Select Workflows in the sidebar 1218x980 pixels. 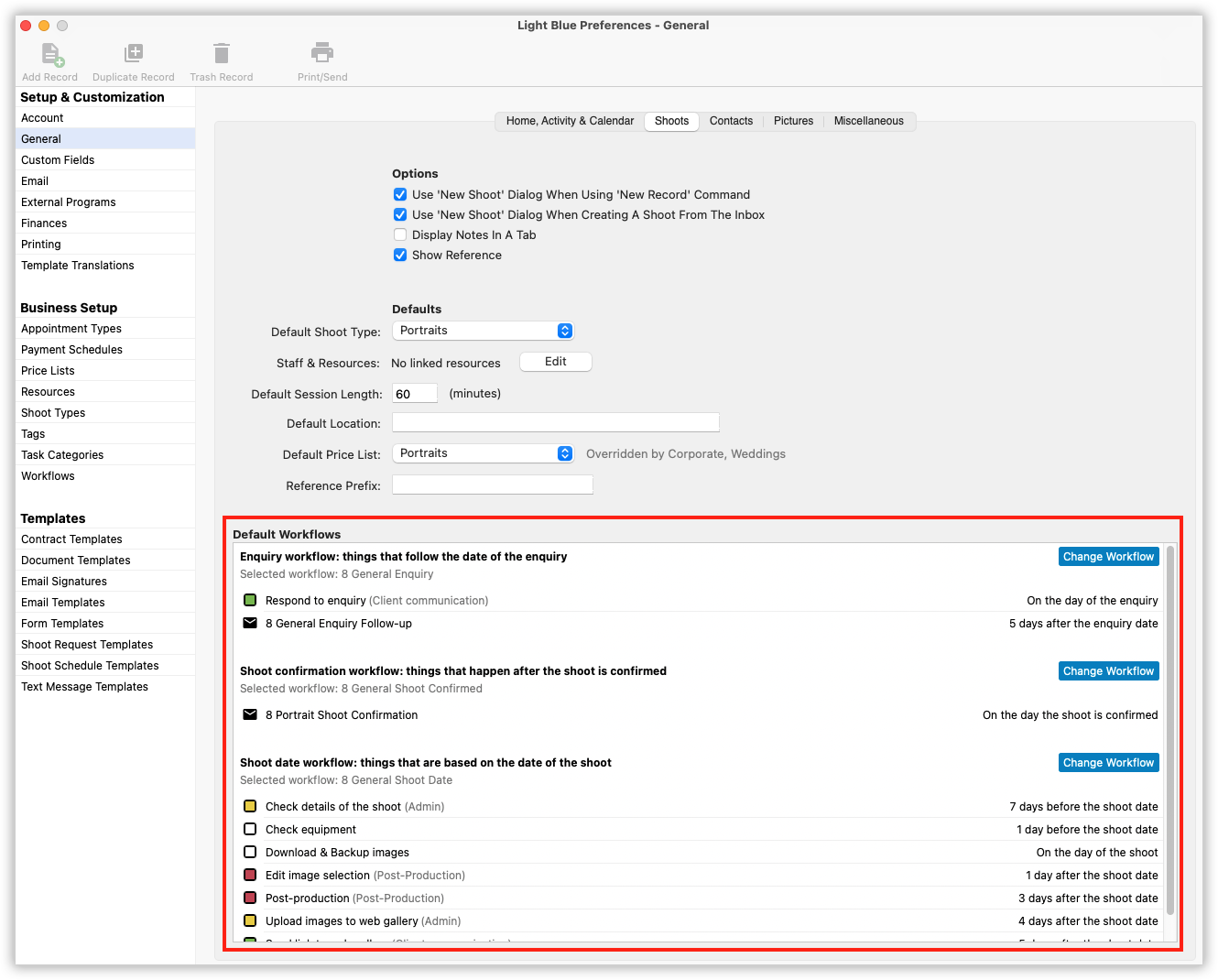click(x=48, y=475)
